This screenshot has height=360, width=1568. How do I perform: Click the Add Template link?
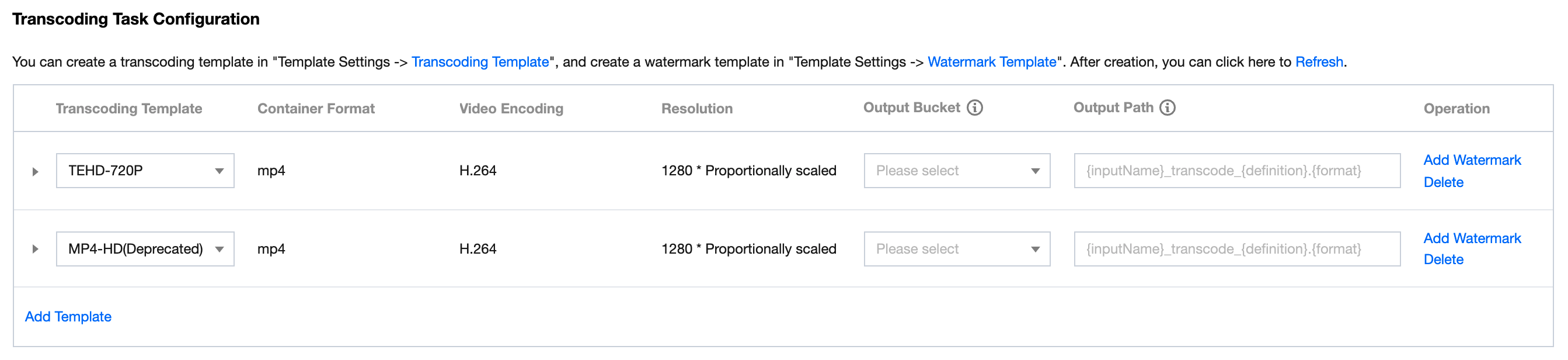[x=68, y=317]
